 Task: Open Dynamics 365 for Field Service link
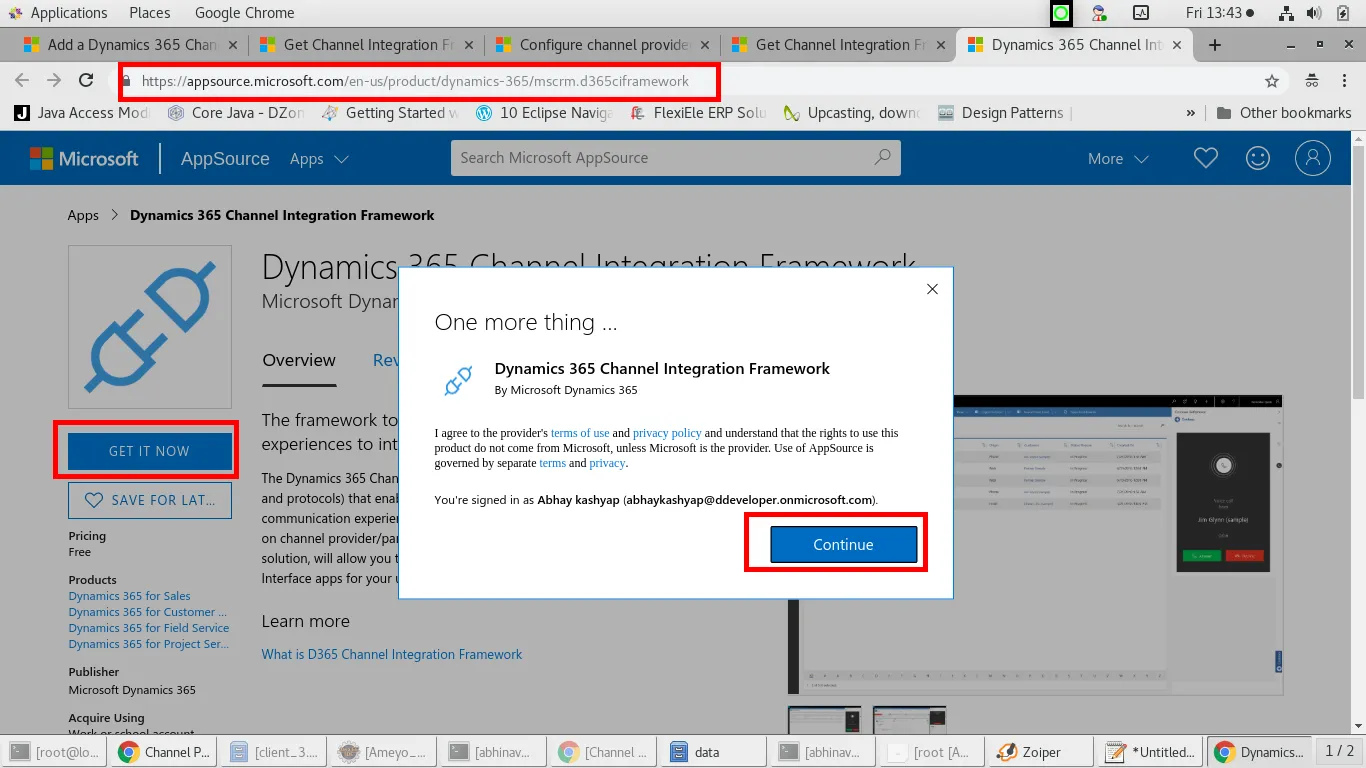click(x=149, y=628)
